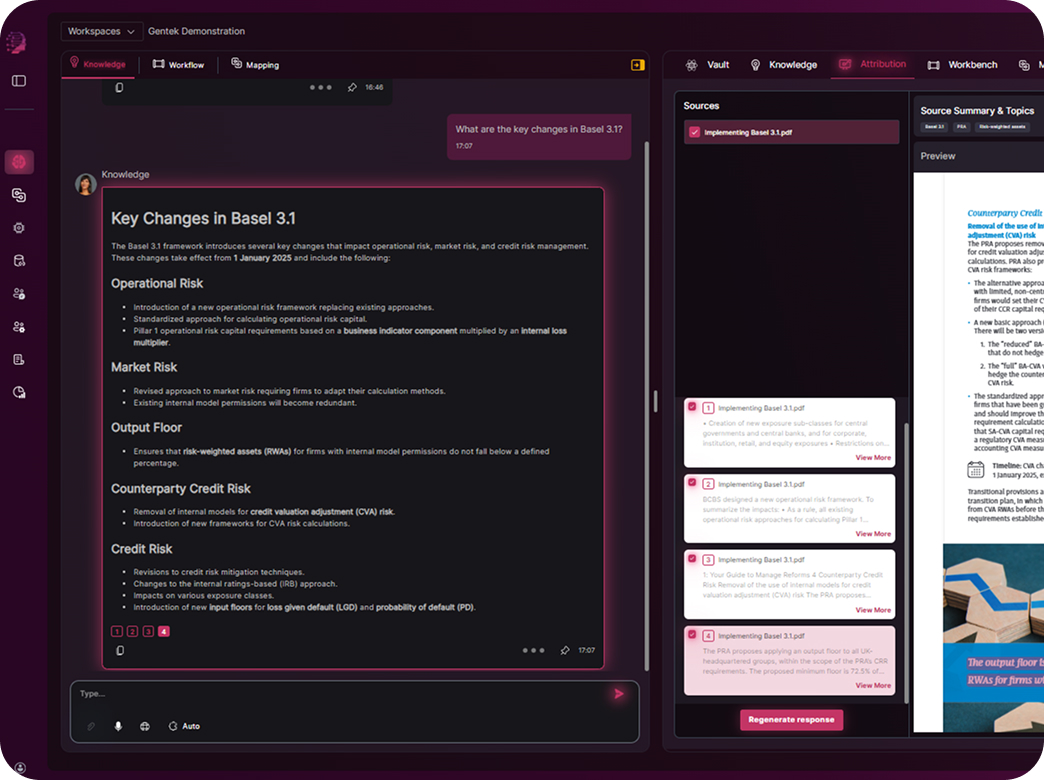Click the Regenerate response button

point(791,720)
